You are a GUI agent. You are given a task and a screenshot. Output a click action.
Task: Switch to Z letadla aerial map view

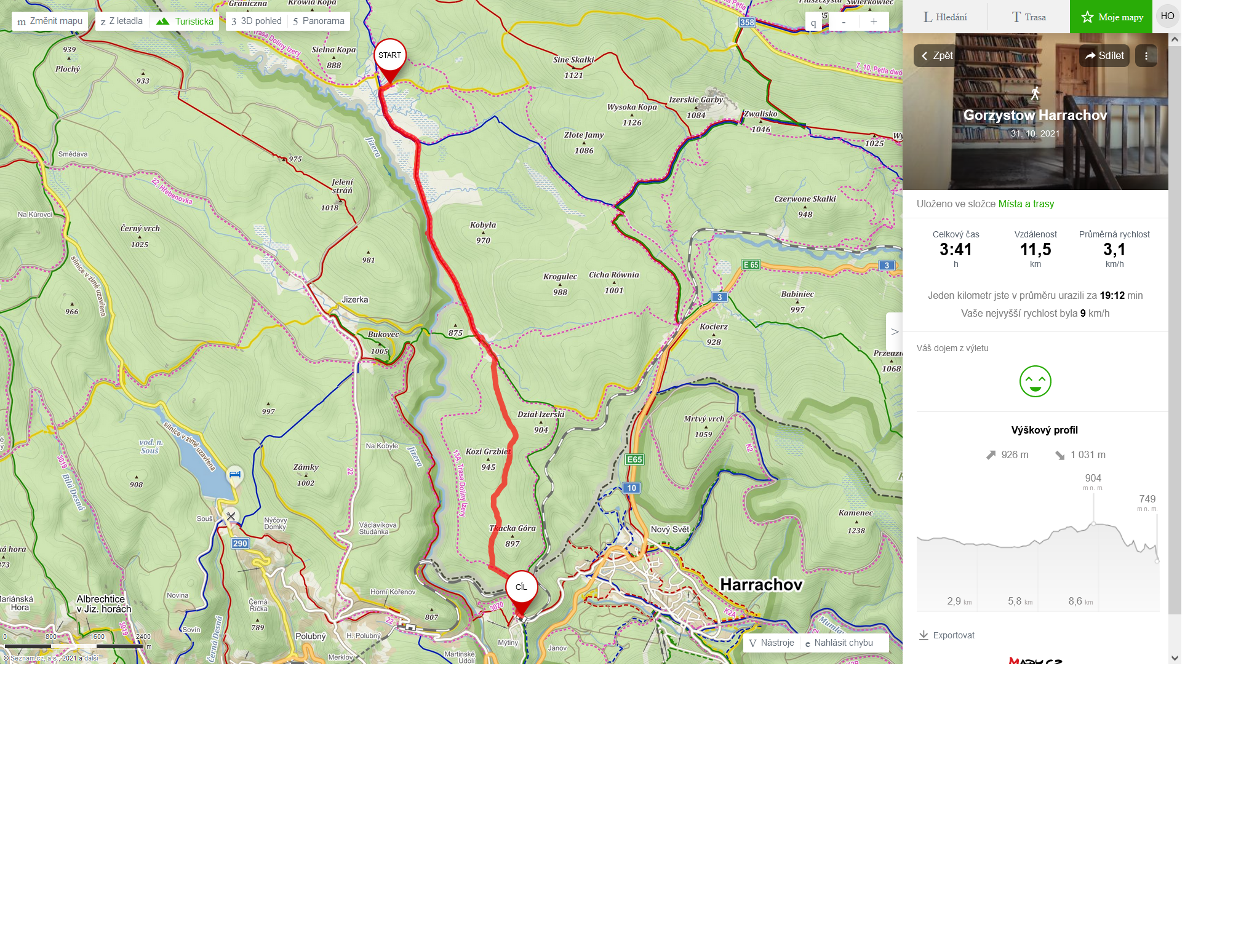pos(122,21)
